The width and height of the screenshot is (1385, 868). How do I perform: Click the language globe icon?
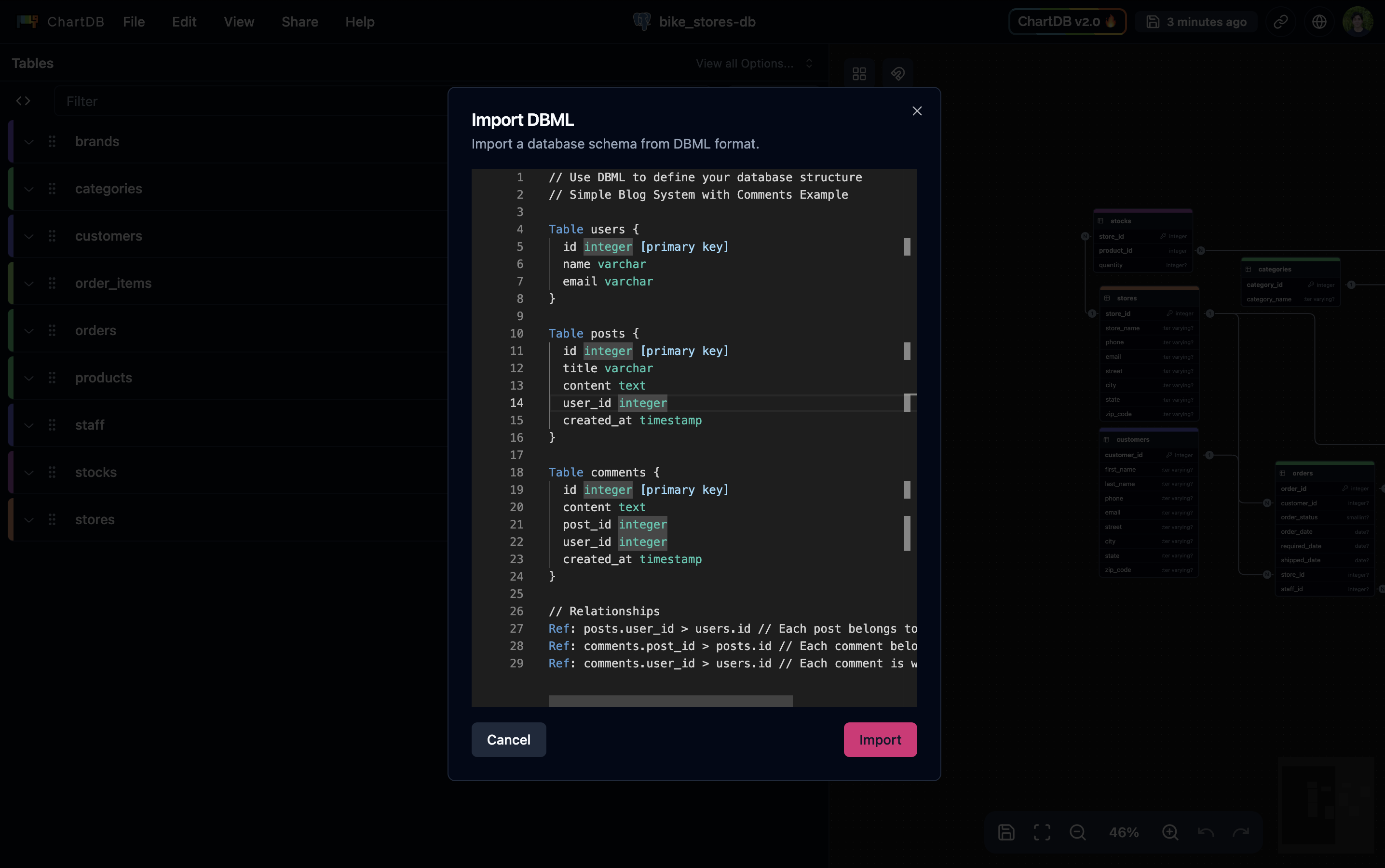tap(1319, 22)
